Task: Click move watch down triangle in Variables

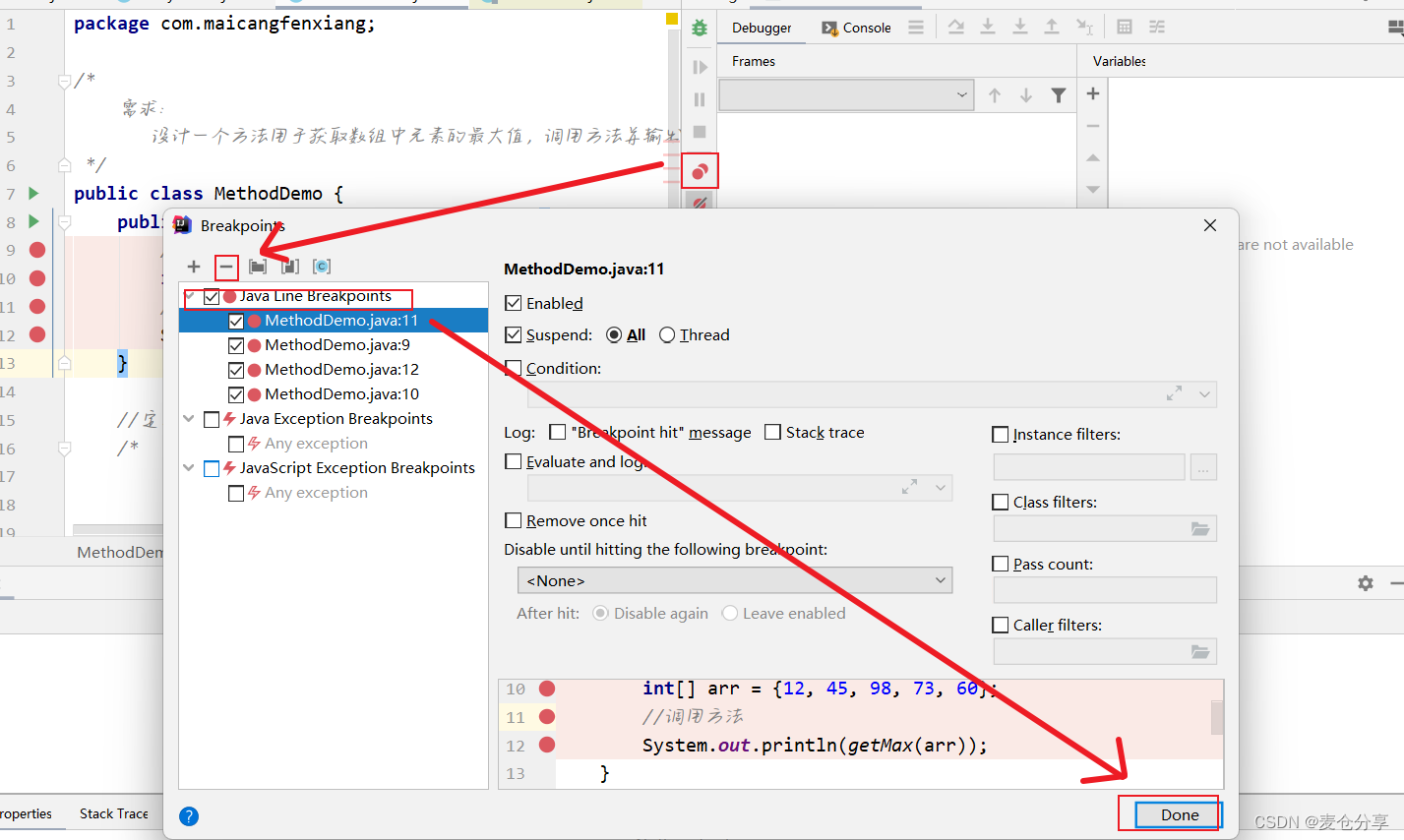Action: pyautogui.click(x=1093, y=189)
